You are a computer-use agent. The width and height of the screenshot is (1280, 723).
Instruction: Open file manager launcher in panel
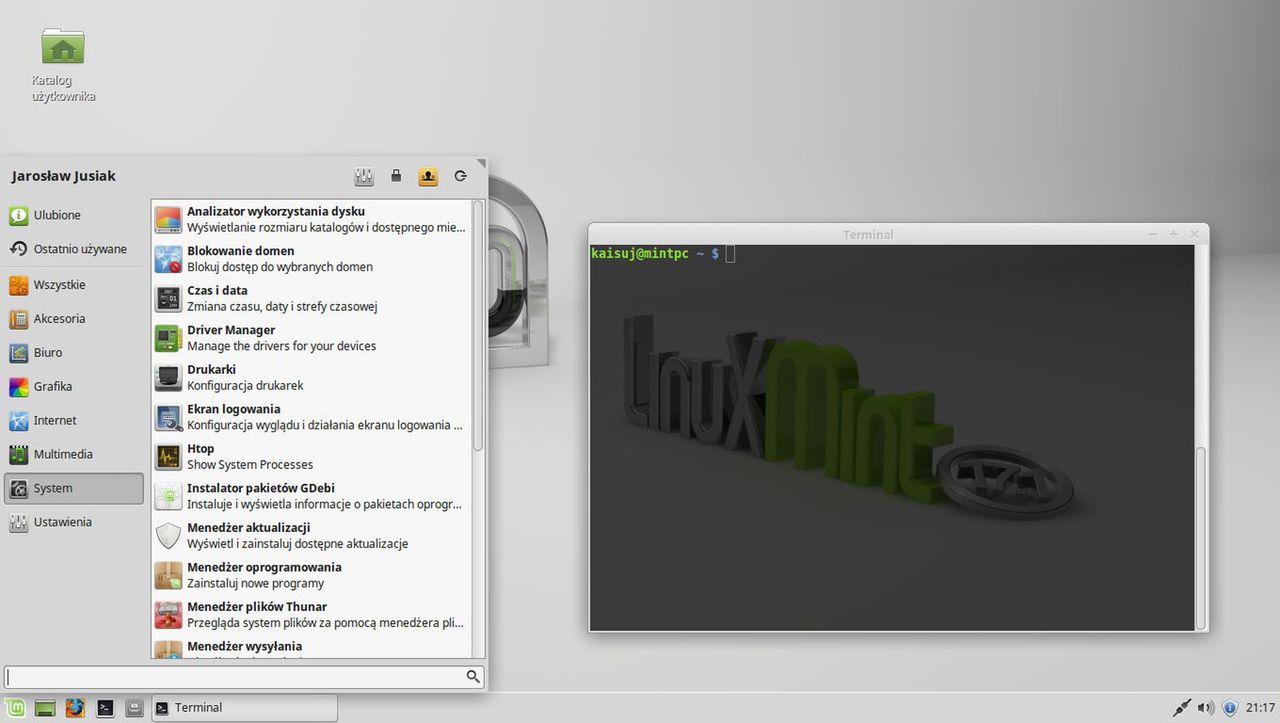(x=135, y=708)
